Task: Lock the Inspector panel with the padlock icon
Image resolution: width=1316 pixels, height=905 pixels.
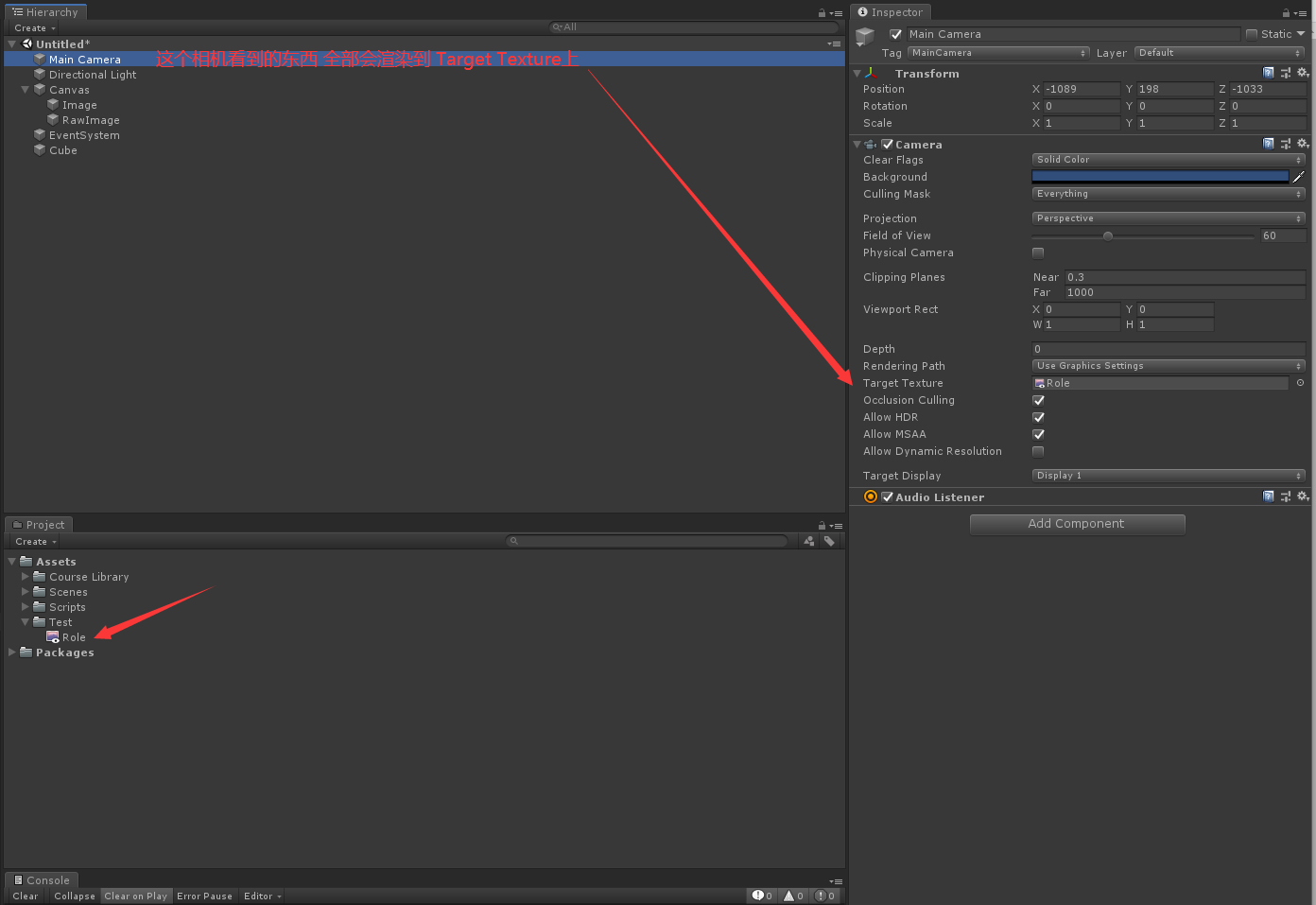Action: 1286,13
